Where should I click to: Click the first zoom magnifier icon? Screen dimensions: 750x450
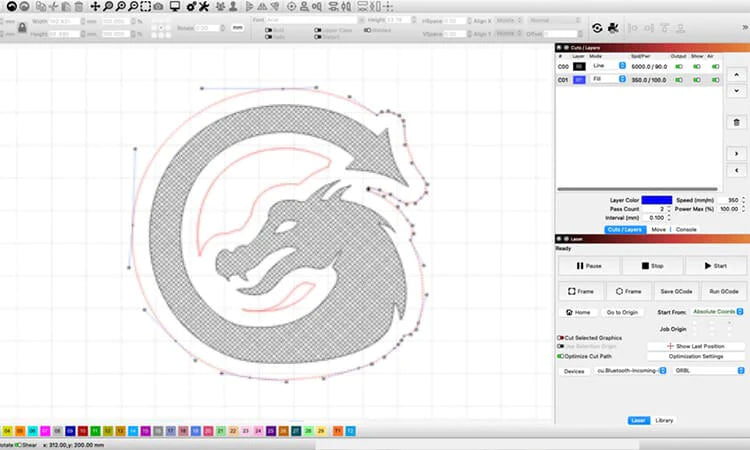click(108, 6)
